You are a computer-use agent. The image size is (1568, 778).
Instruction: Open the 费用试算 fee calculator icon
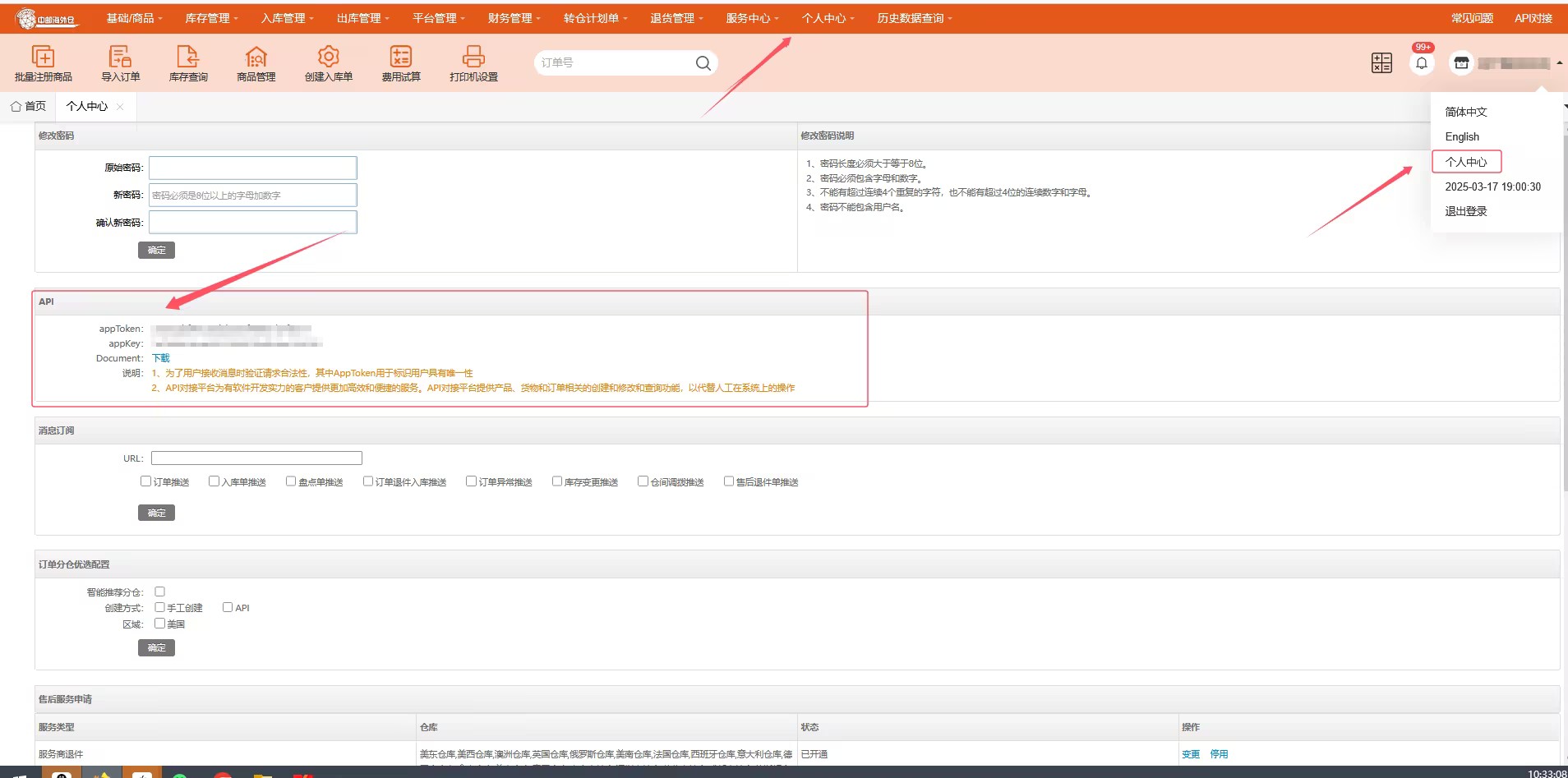pos(401,57)
